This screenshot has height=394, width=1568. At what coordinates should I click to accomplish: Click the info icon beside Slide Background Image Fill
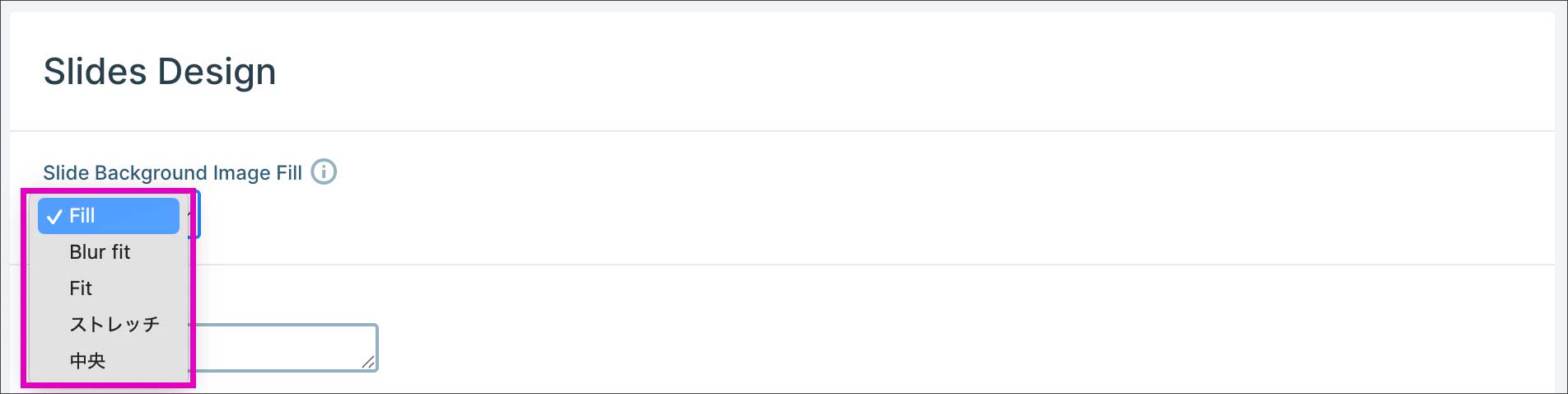click(x=324, y=172)
